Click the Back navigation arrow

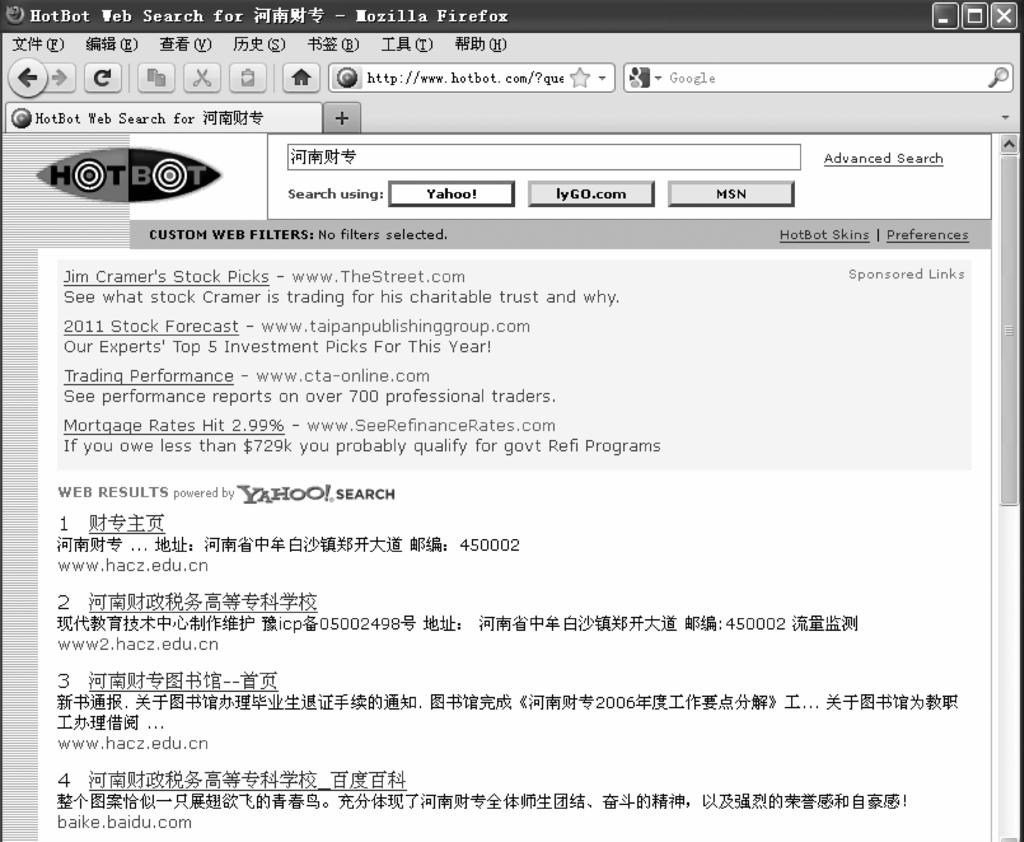[28, 78]
